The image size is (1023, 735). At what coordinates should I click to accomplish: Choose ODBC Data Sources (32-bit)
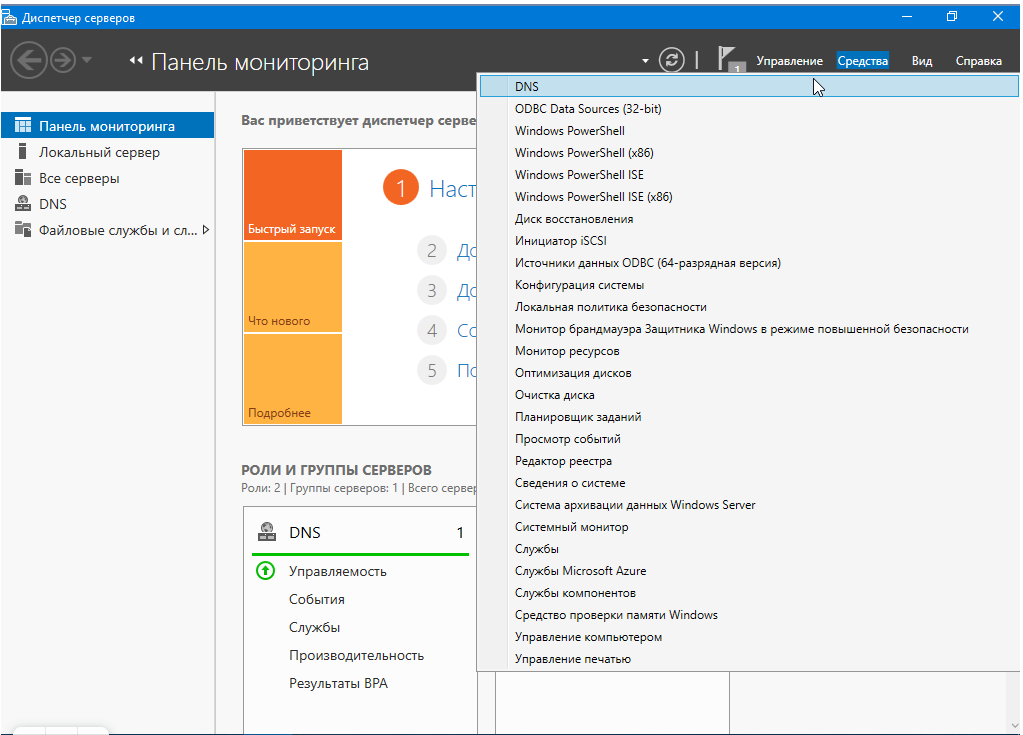click(749, 109)
